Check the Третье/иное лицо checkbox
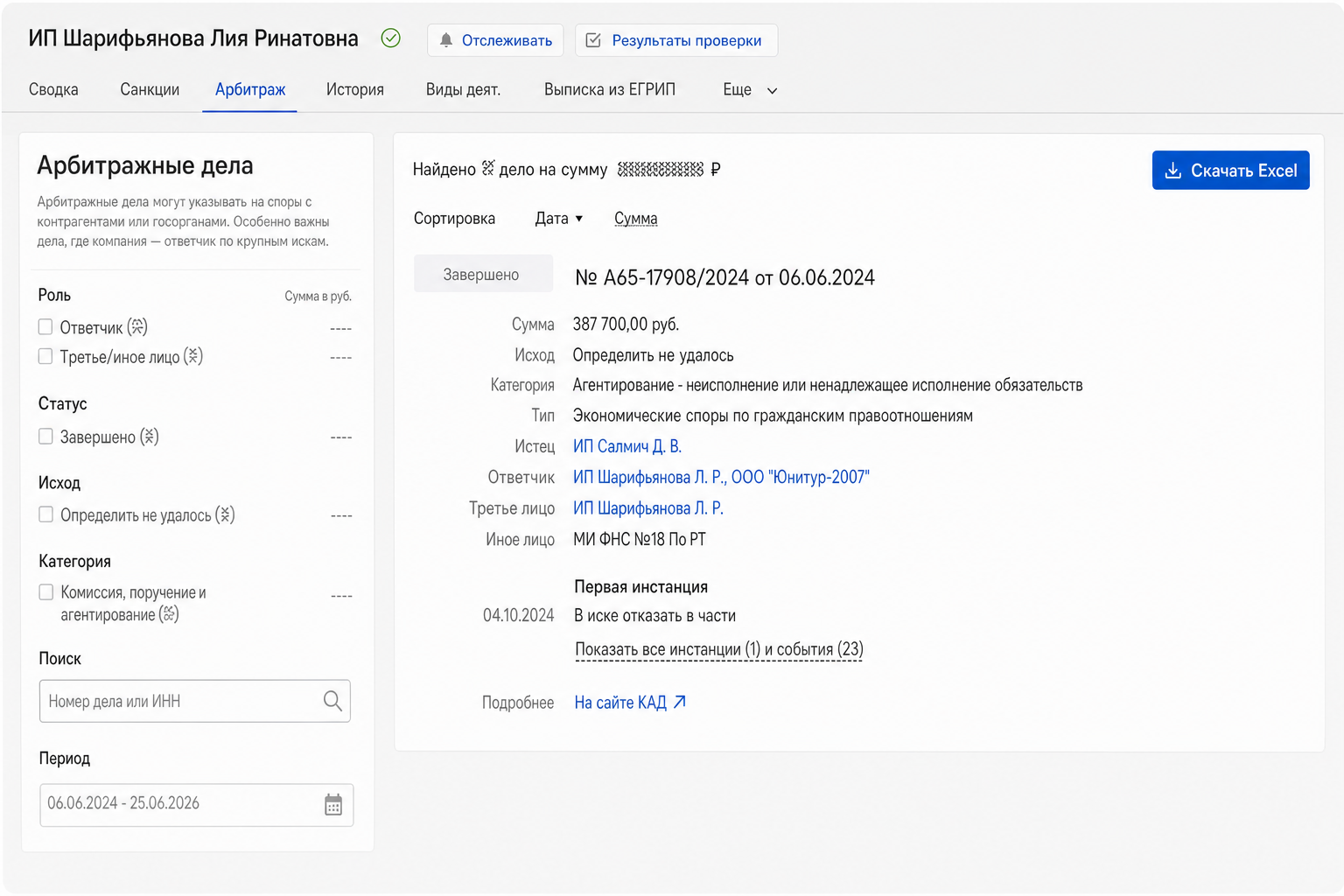The width and height of the screenshot is (1344, 896). [45, 356]
